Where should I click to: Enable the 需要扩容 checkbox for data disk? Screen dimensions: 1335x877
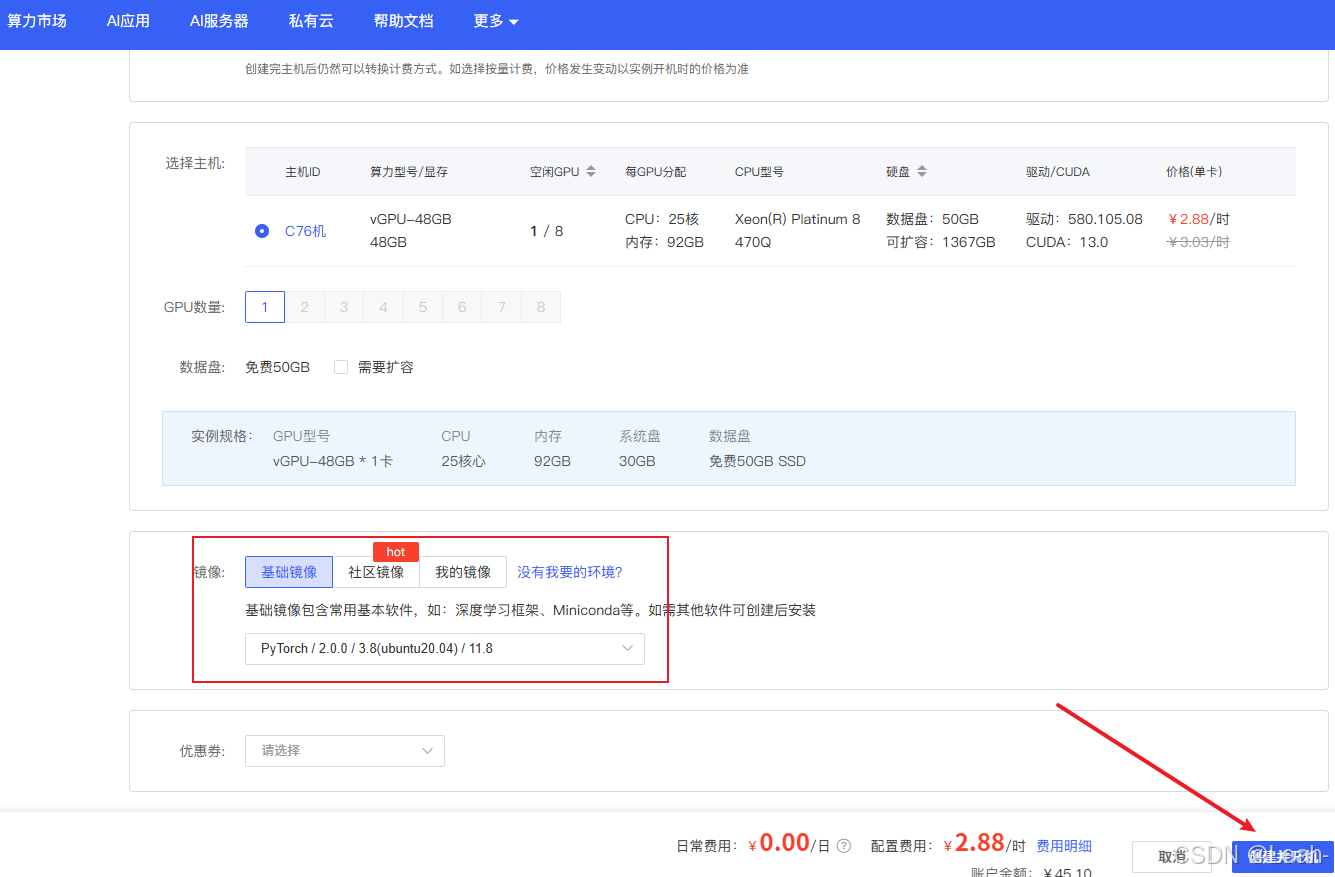coord(341,366)
